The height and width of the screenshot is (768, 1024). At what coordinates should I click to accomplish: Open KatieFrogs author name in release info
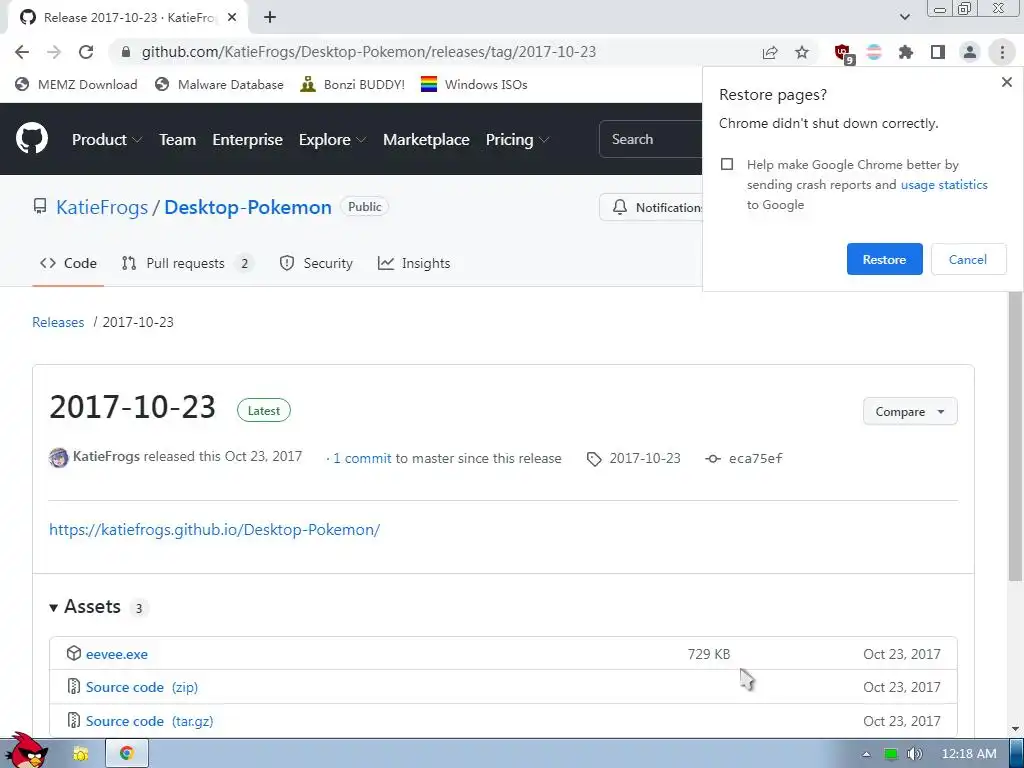coord(106,456)
